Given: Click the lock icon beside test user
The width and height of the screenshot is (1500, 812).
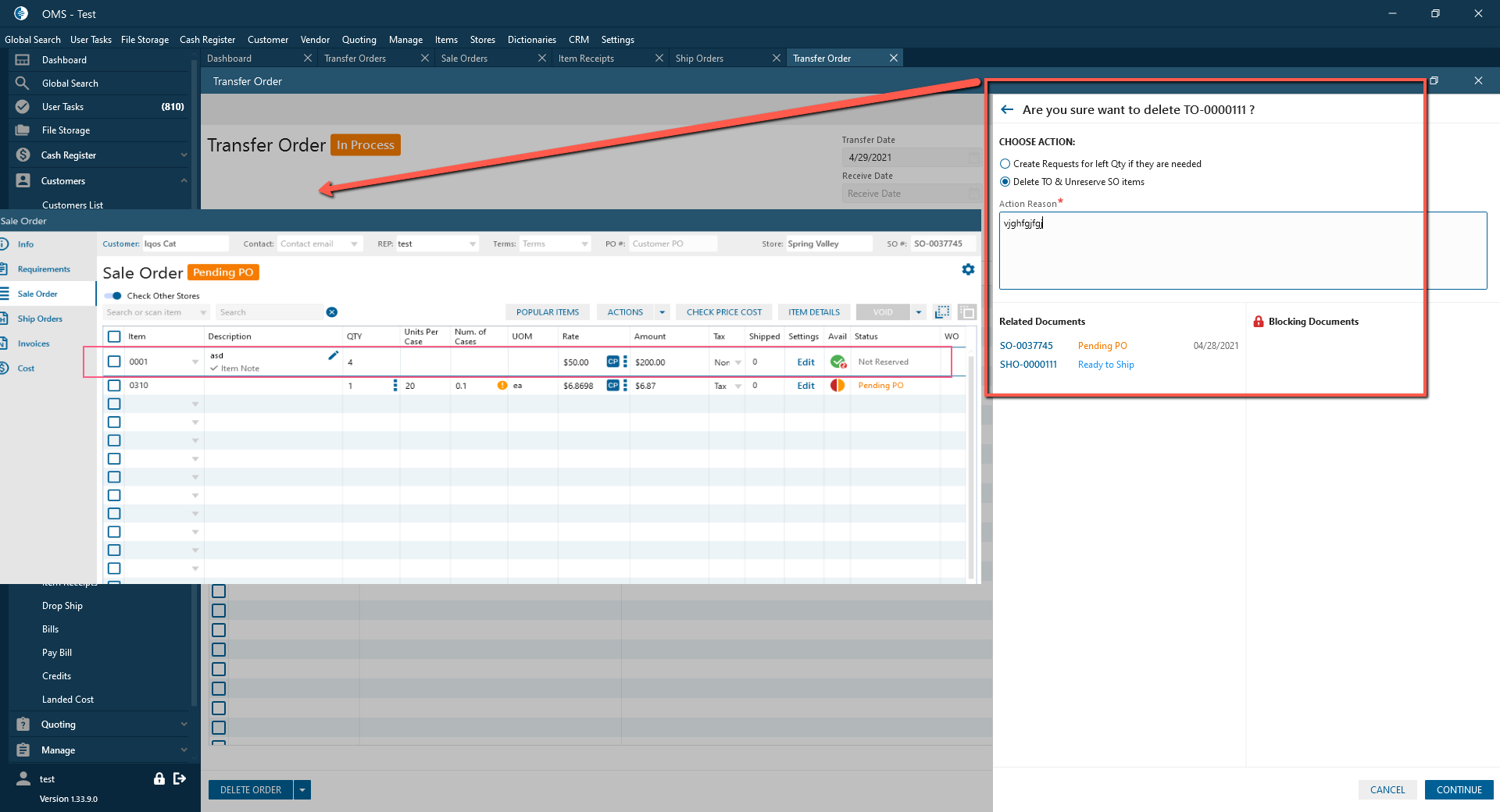Looking at the screenshot, I should coord(159,778).
